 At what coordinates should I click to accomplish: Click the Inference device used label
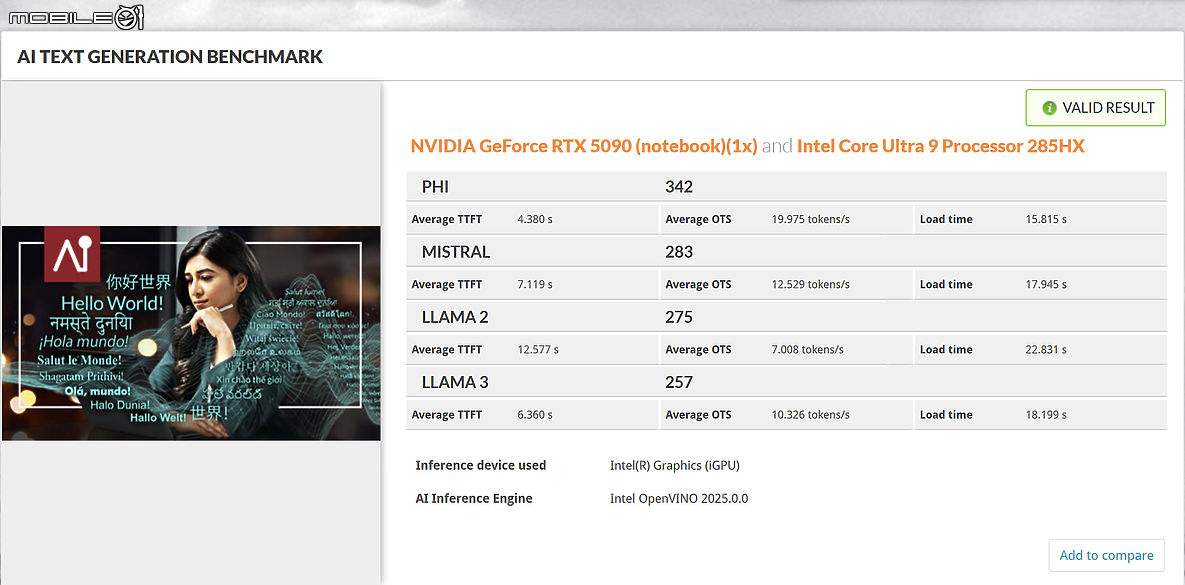click(481, 466)
